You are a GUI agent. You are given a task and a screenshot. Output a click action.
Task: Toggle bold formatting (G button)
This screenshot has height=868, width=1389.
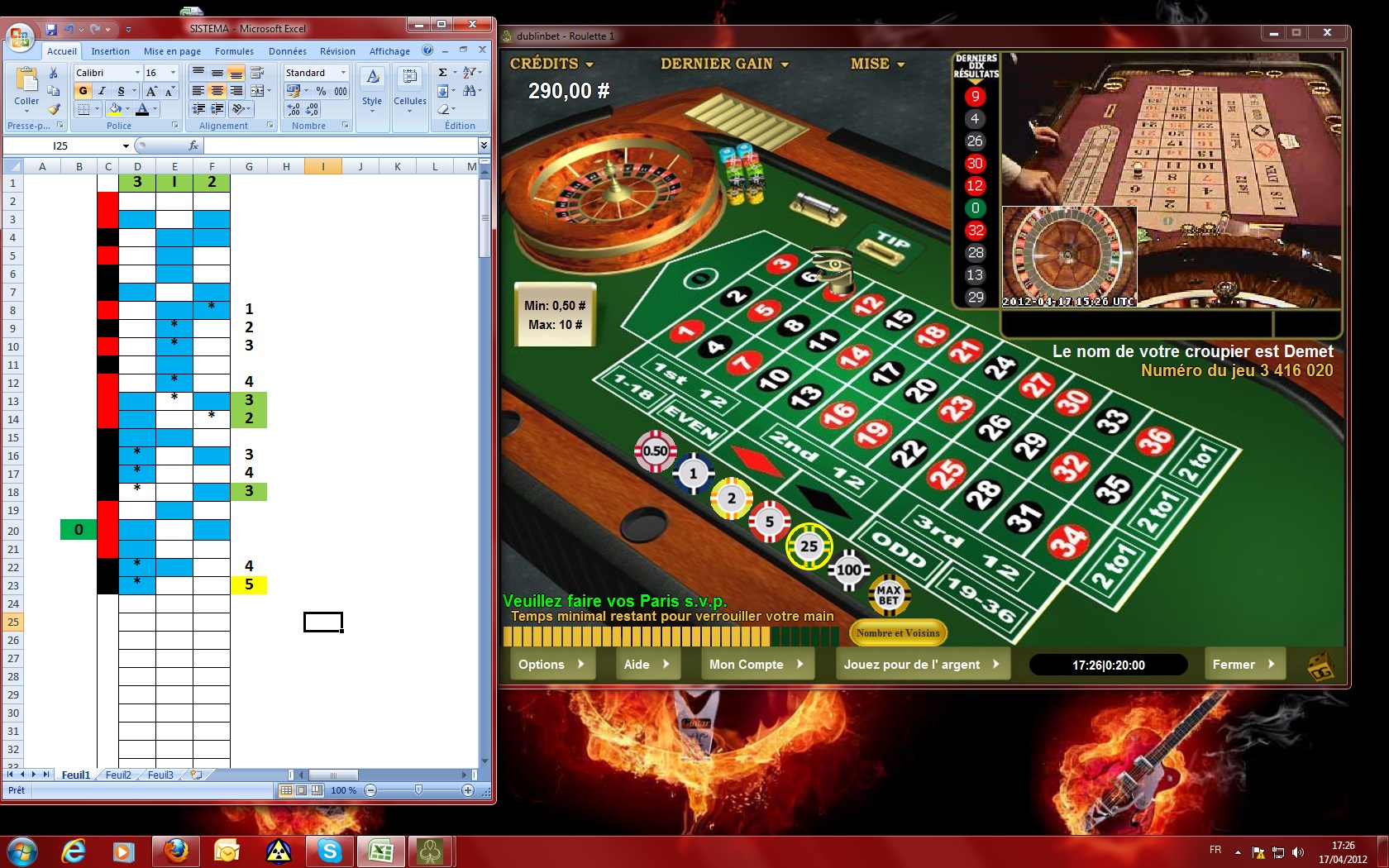click(x=83, y=91)
